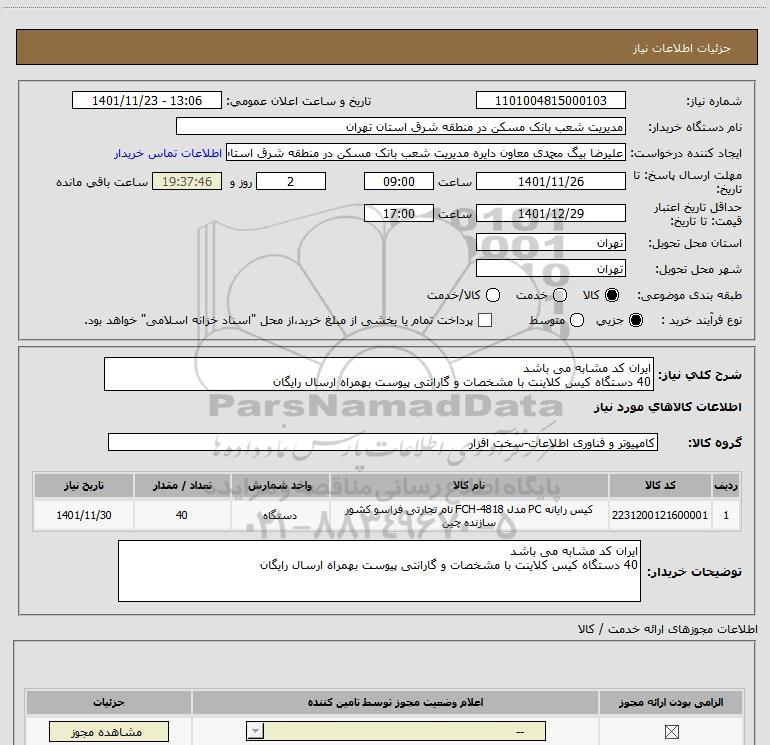The width and height of the screenshot is (770, 745).
Task: Click the شماره نیاز number field
Action: (550, 101)
